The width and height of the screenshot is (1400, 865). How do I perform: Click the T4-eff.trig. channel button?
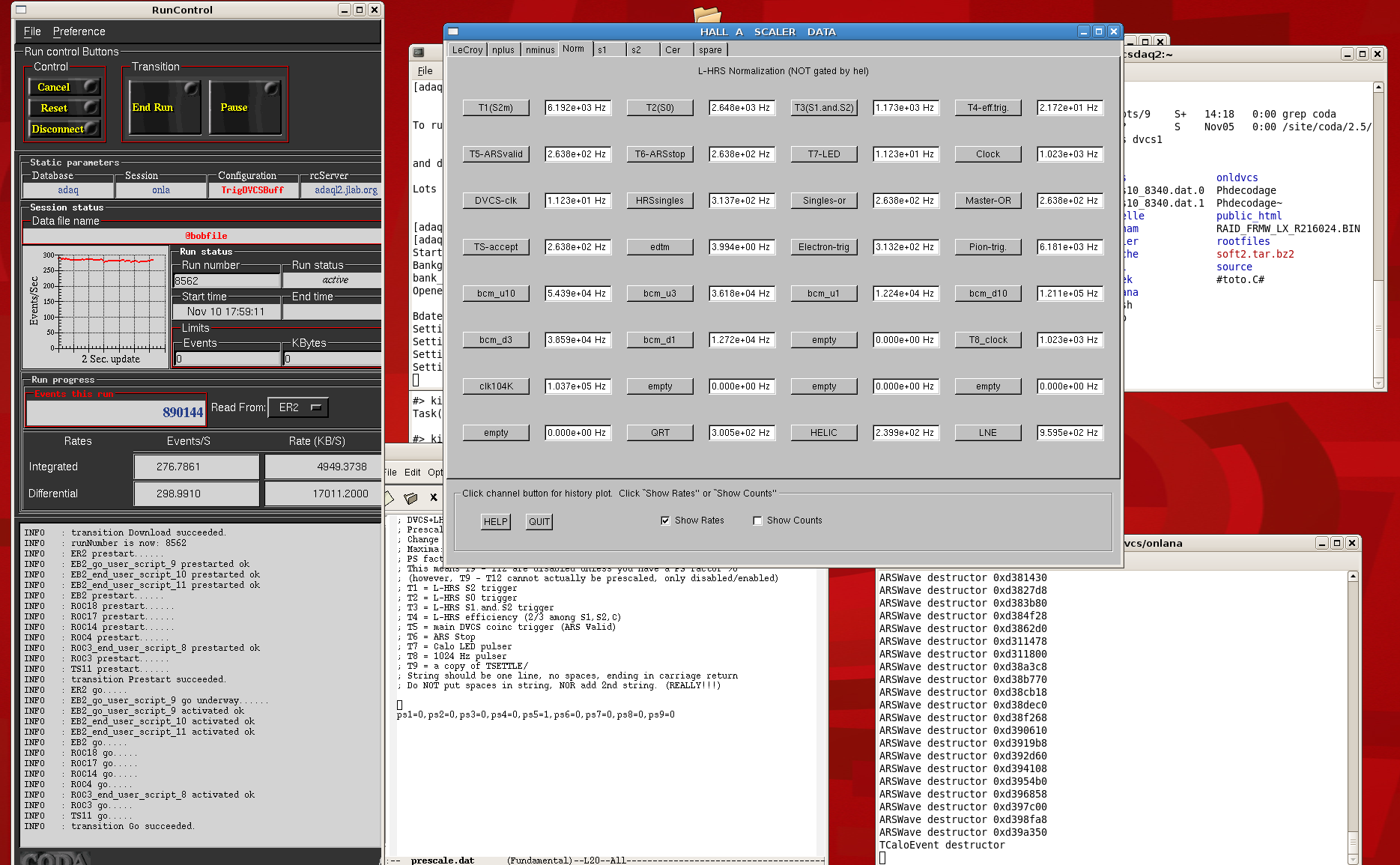coord(988,108)
